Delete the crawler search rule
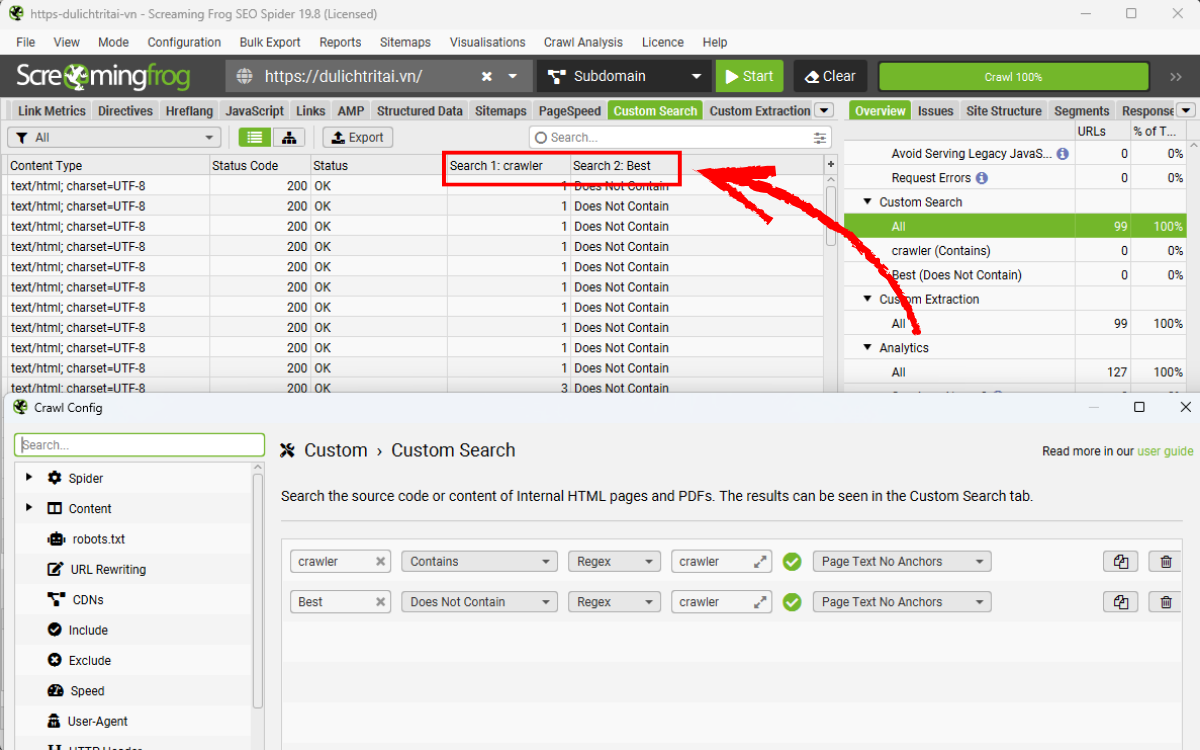The width and height of the screenshot is (1200, 750). click(x=1165, y=562)
